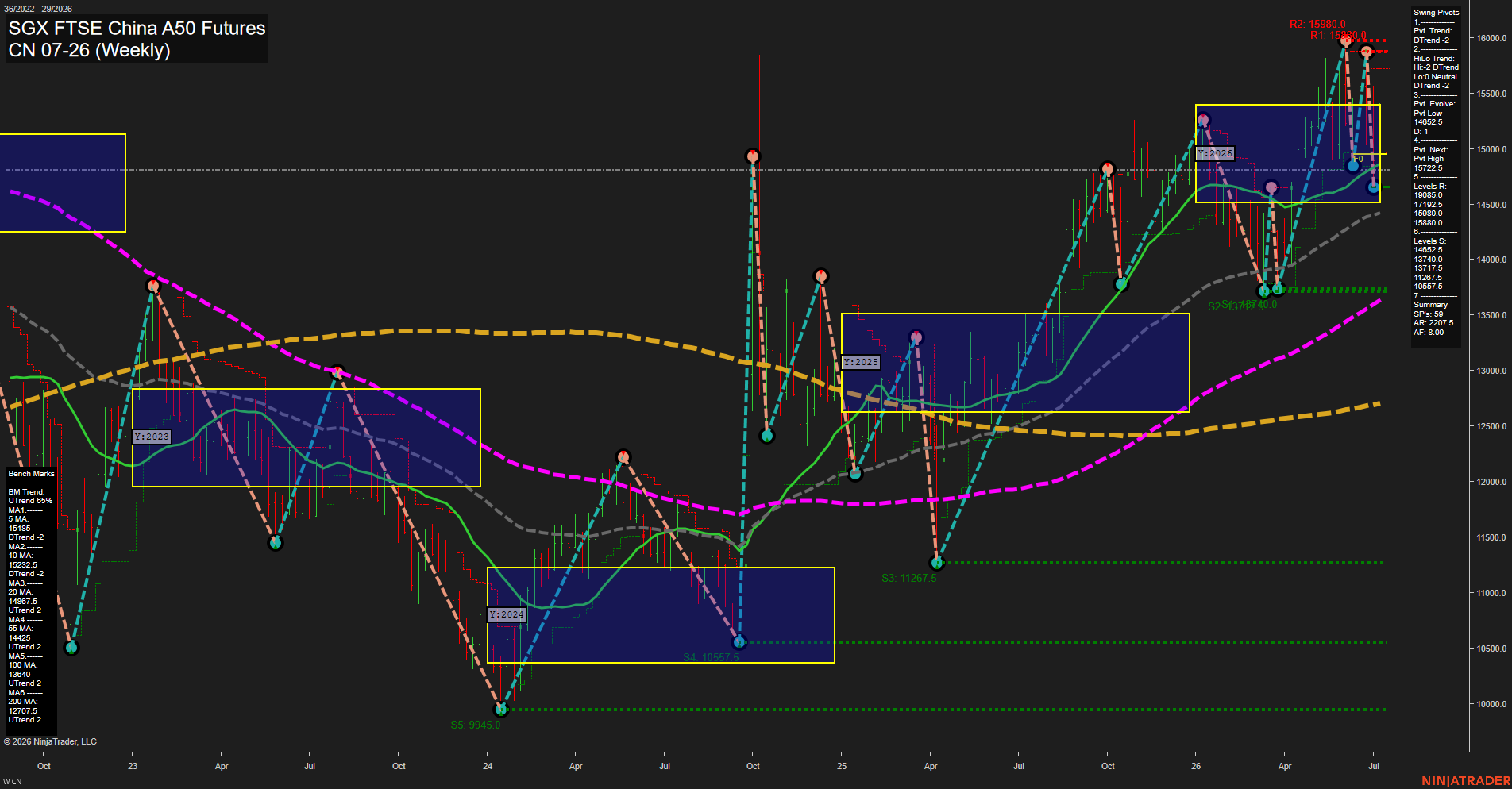
Task: Select swing high pivot at October 2024 spike
Action: [753, 156]
